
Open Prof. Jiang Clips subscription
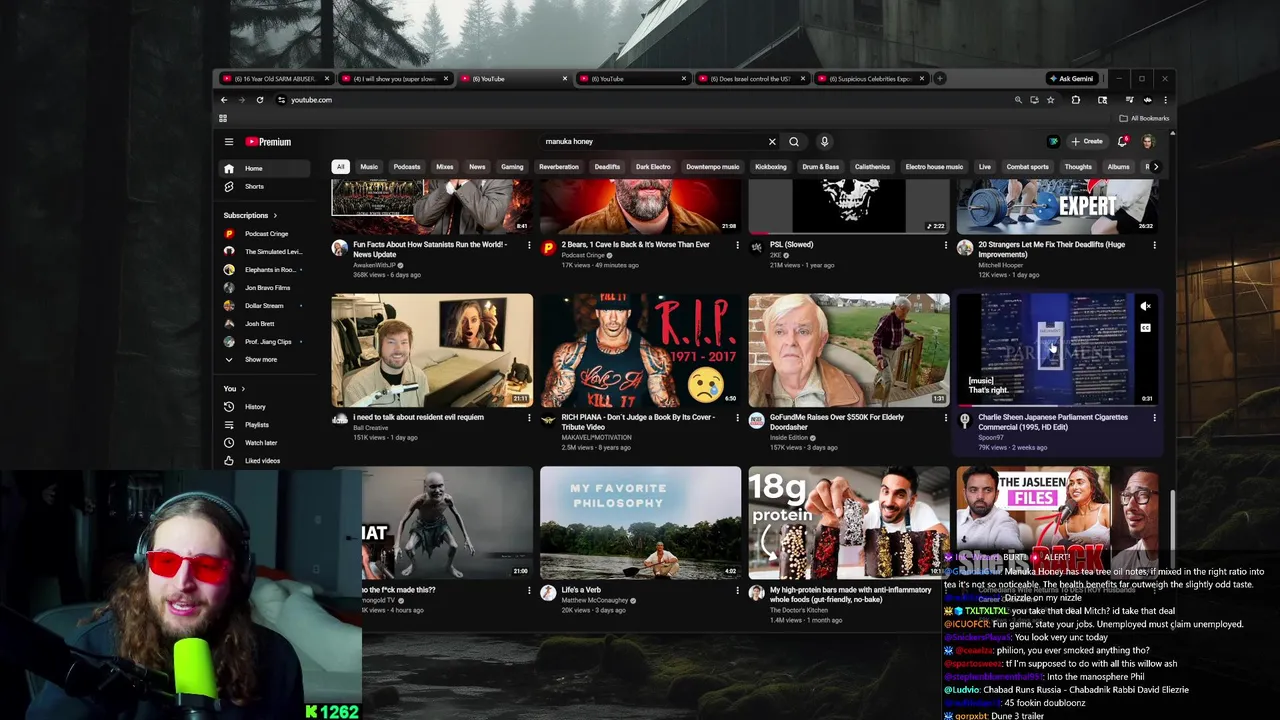[266, 342]
